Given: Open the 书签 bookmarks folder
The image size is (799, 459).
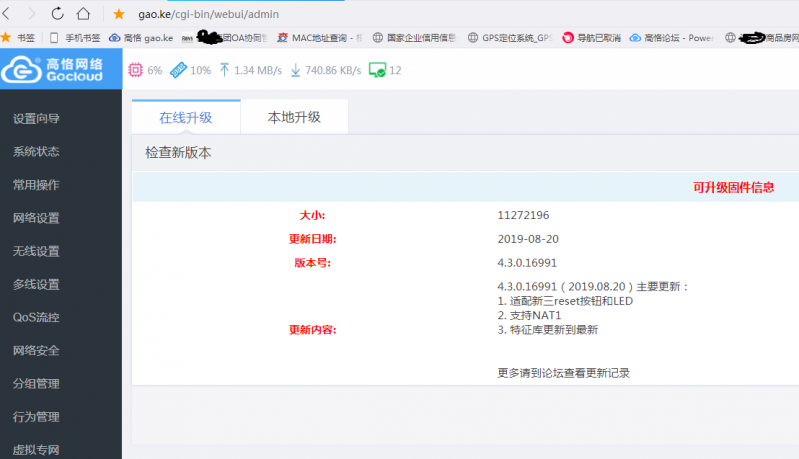Looking at the screenshot, I should point(18,38).
